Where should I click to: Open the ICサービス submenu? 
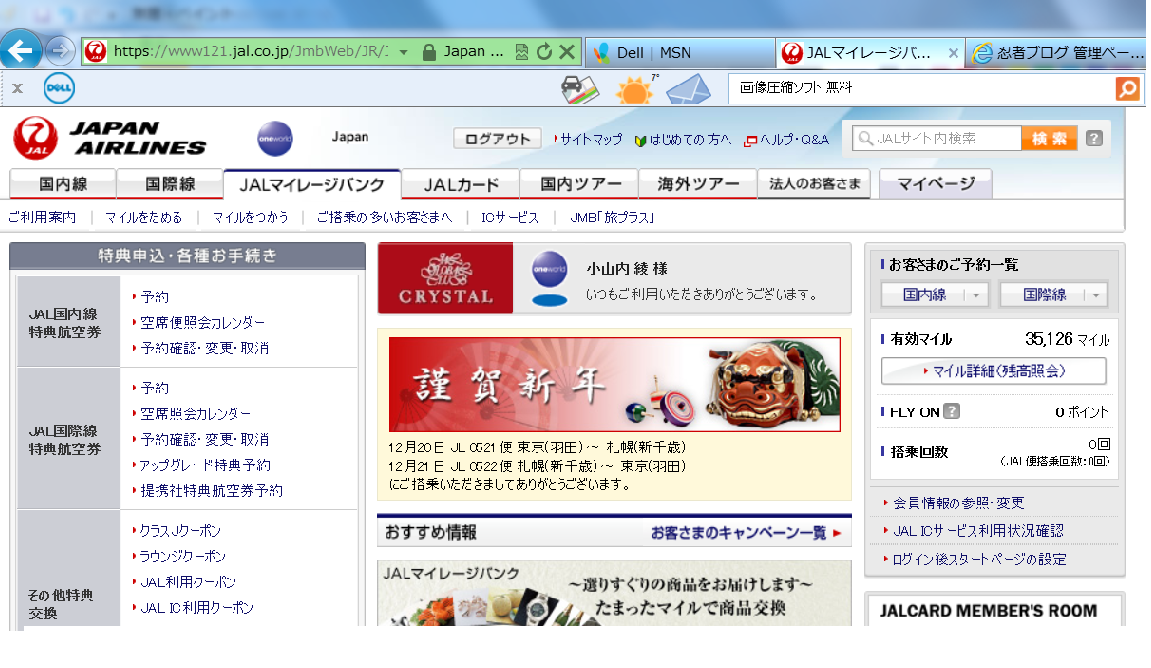[509, 217]
